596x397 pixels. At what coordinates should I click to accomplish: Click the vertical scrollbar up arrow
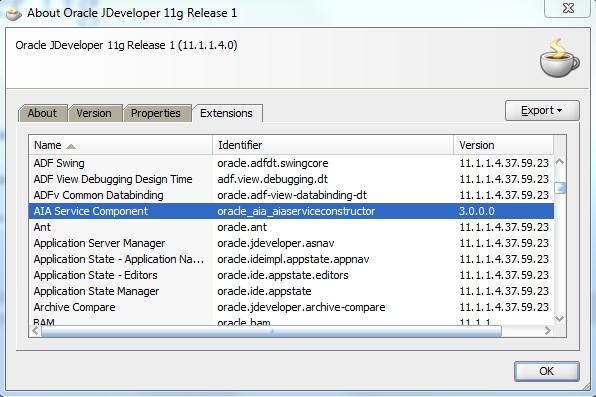point(560,162)
